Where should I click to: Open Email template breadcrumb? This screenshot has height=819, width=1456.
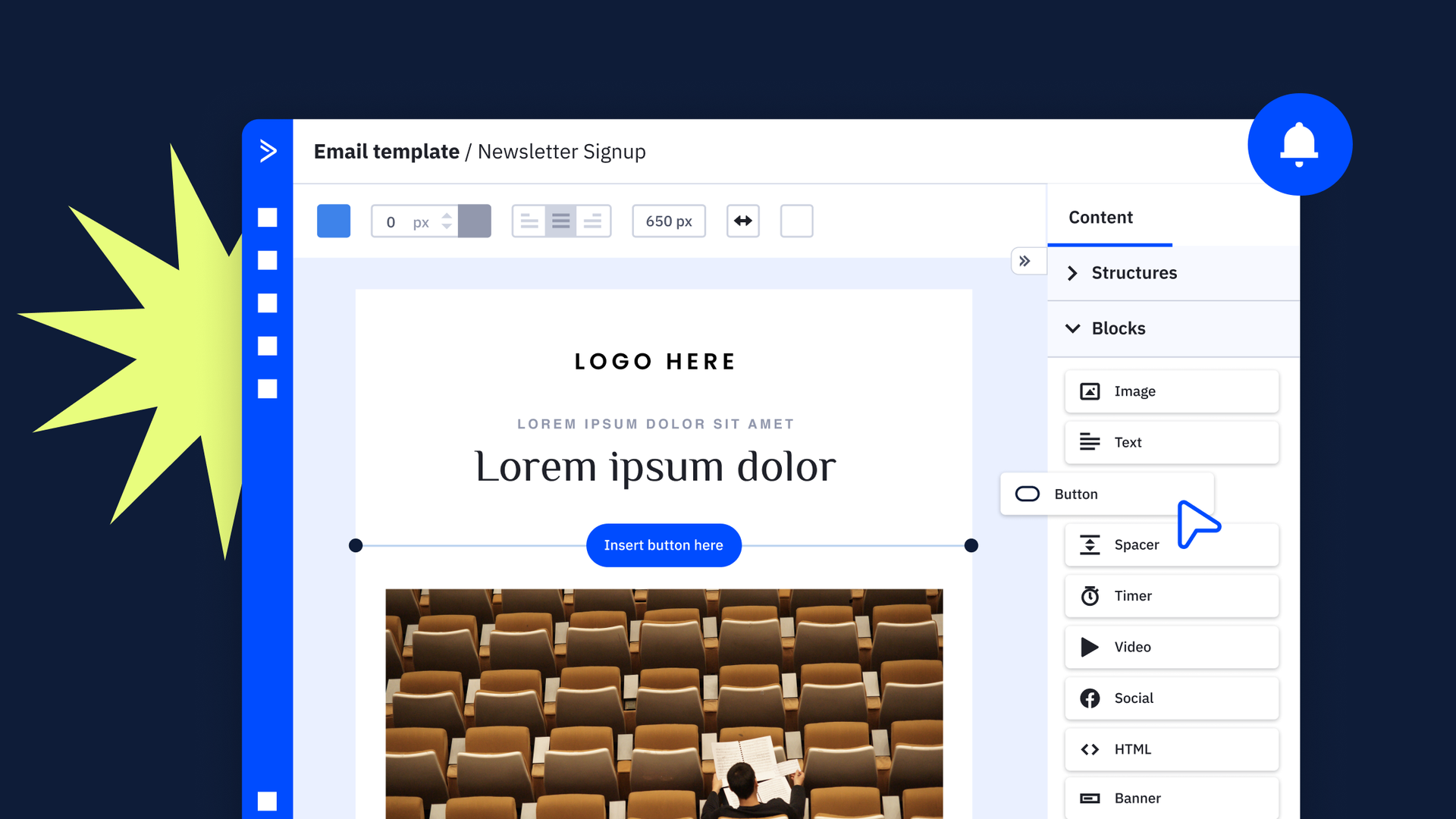386,152
